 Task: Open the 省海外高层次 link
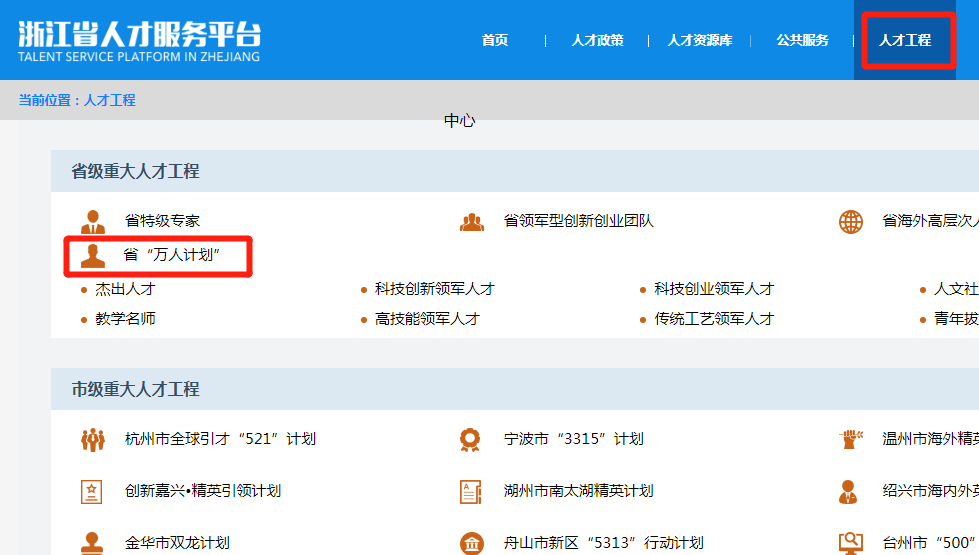point(930,221)
